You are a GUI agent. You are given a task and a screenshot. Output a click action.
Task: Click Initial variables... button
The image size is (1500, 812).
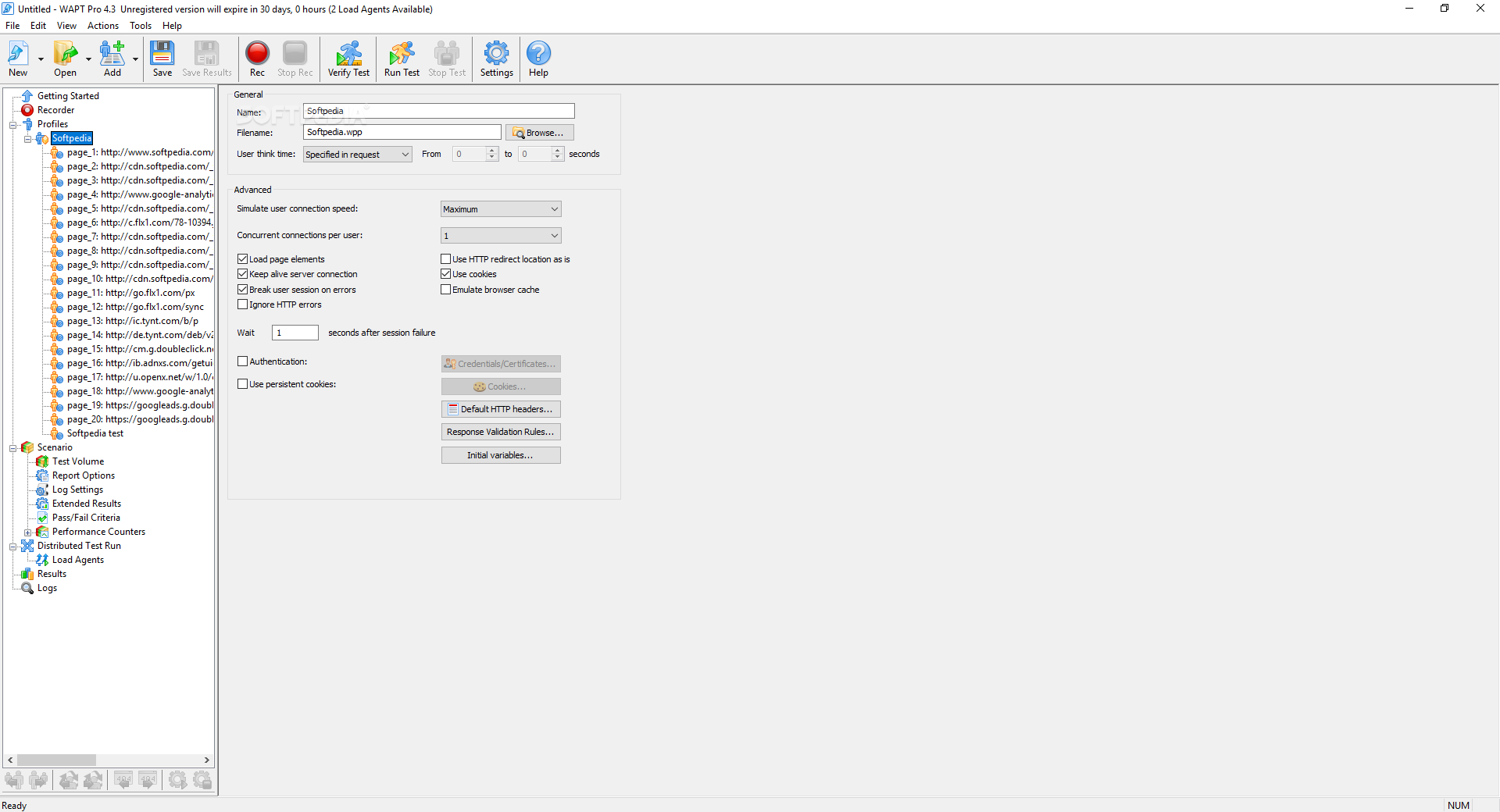pyautogui.click(x=501, y=455)
